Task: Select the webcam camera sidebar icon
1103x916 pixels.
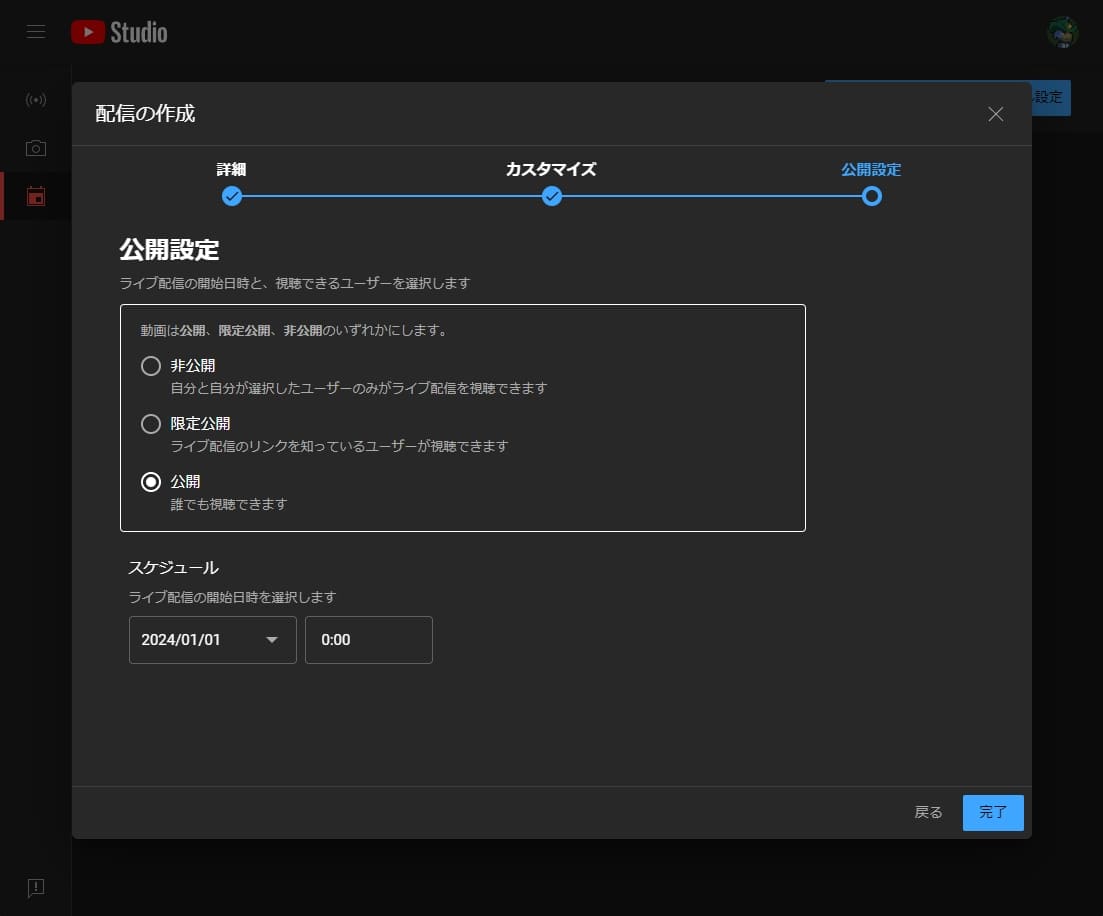Action: pos(36,148)
